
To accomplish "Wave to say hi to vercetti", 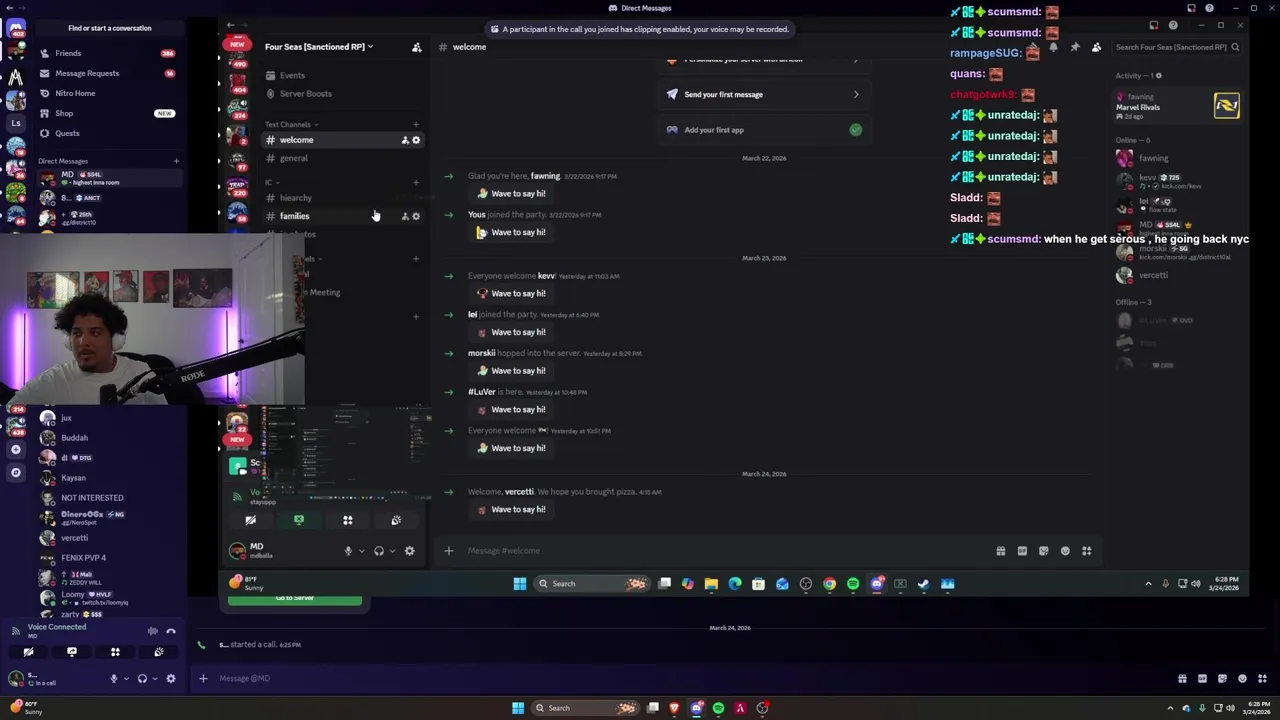I will pos(511,510).
